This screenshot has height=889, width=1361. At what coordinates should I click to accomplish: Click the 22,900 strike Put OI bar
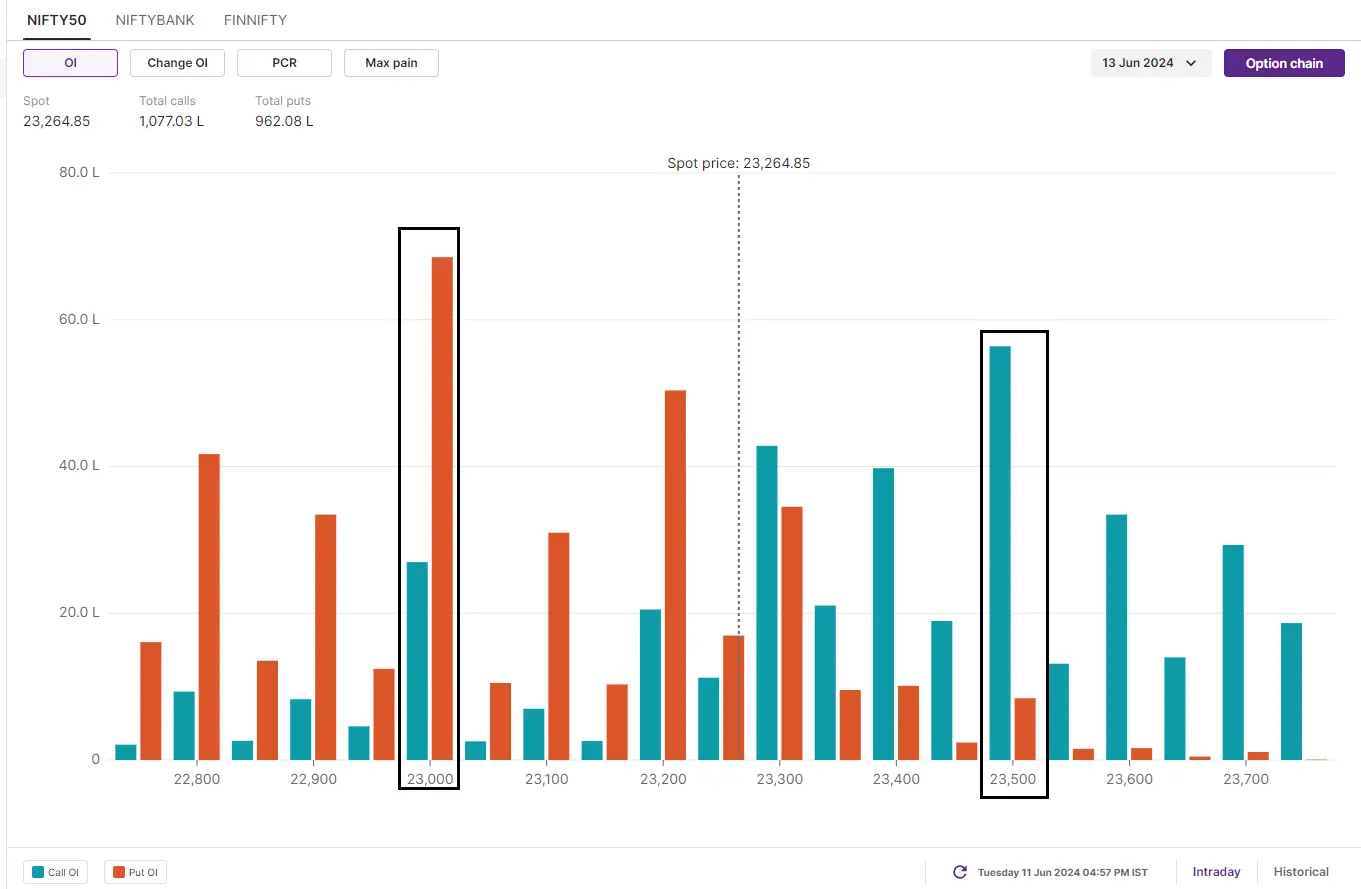[326, 637]
